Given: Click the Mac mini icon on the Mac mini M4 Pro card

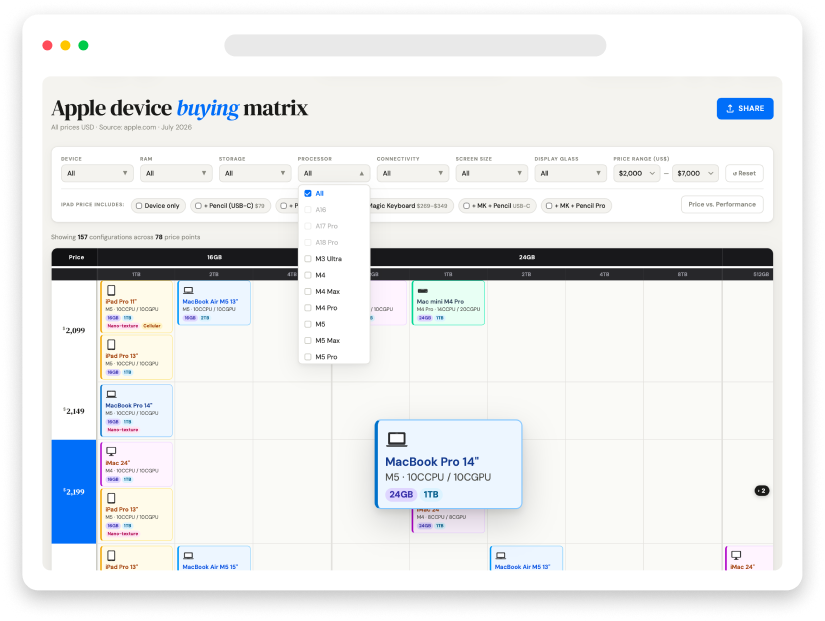Looking at the screenshot, I should click(x=422, y=291).
